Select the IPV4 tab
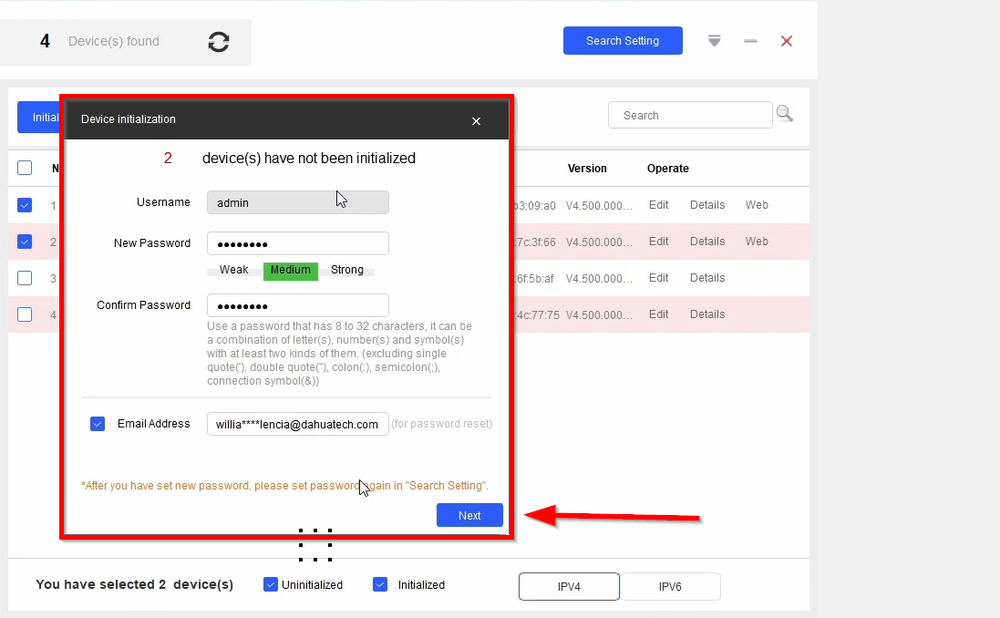 [x=568, y=586]
